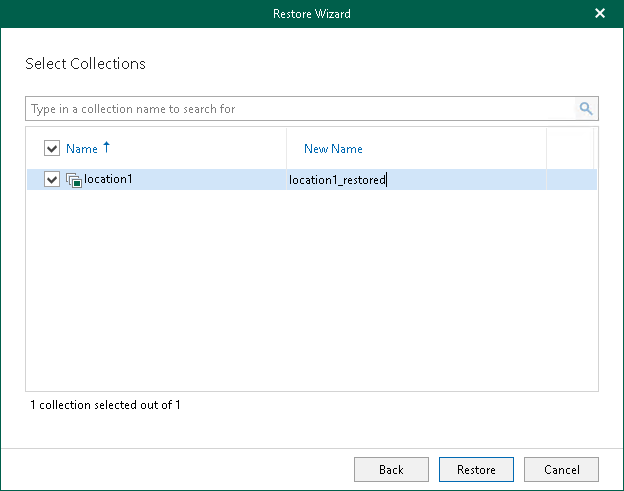Click the '1 collection selected' status text
Image resolution: width=624 pixels, height=491 pixels.
[x=105, y=405]
